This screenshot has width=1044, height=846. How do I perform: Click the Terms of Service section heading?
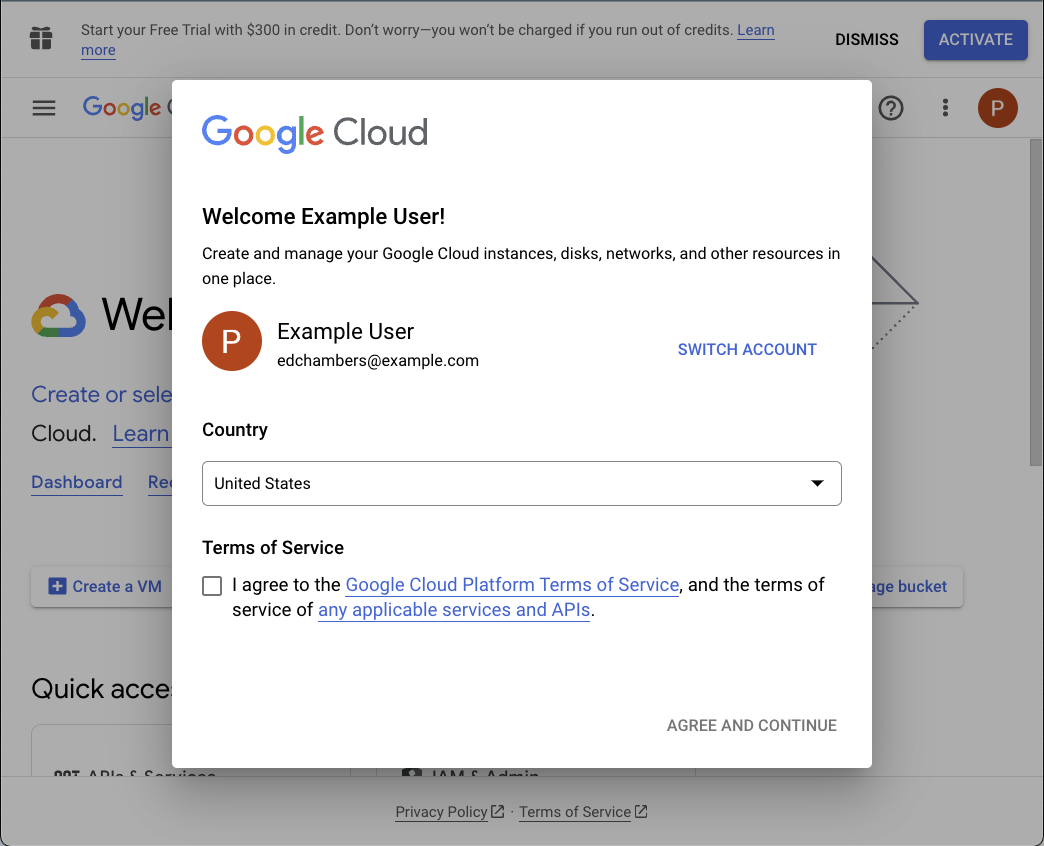pyautogui.click(x=273, y=548)
